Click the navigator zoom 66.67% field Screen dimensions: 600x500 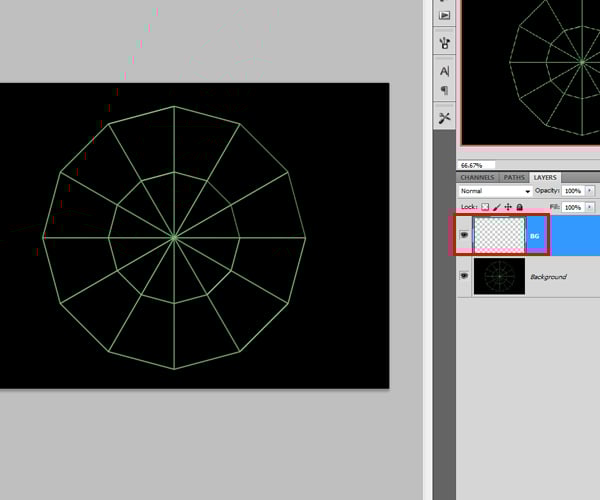(476, 165)
